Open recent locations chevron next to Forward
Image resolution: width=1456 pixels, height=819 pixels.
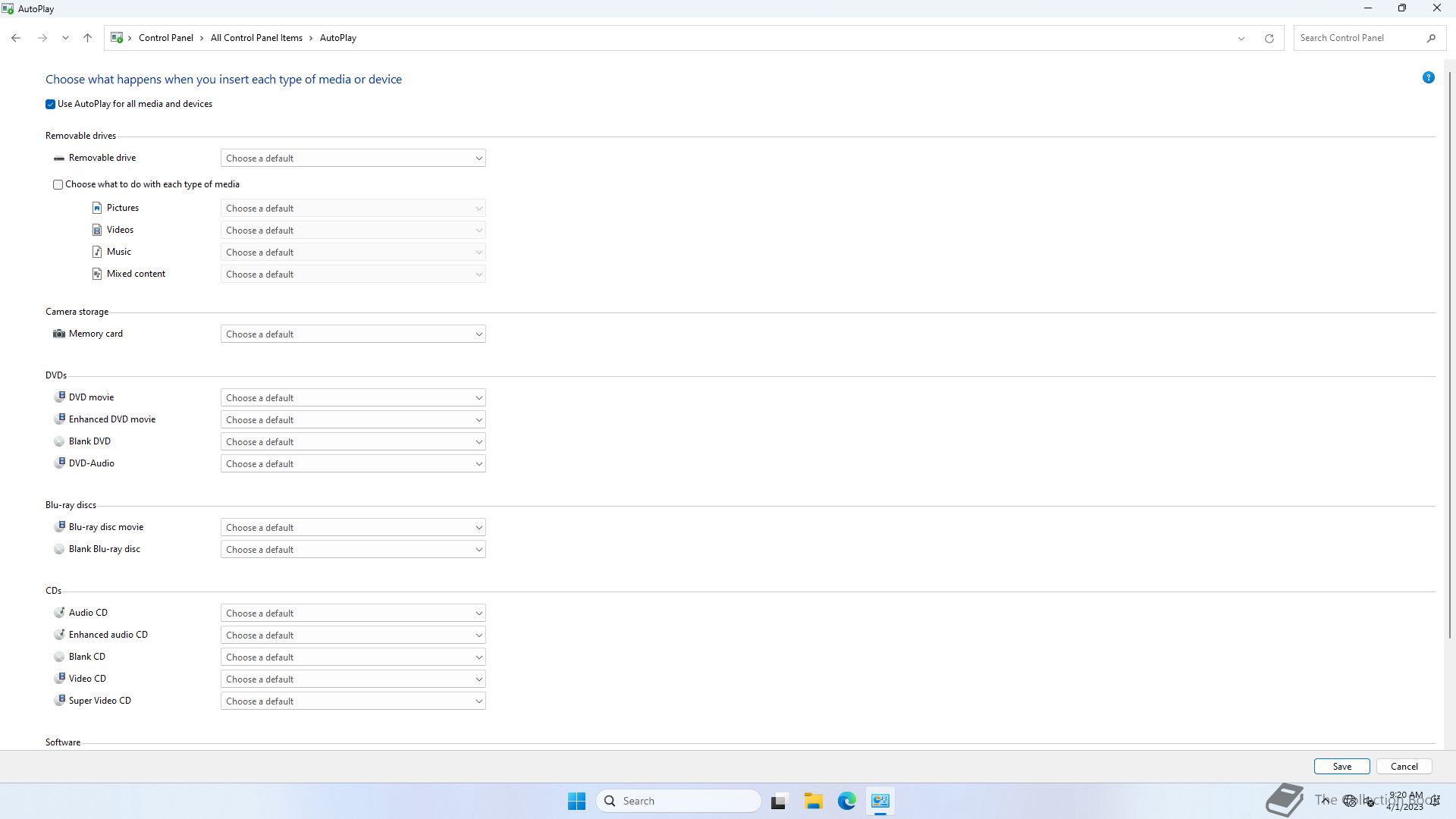[x=65, y=38]
